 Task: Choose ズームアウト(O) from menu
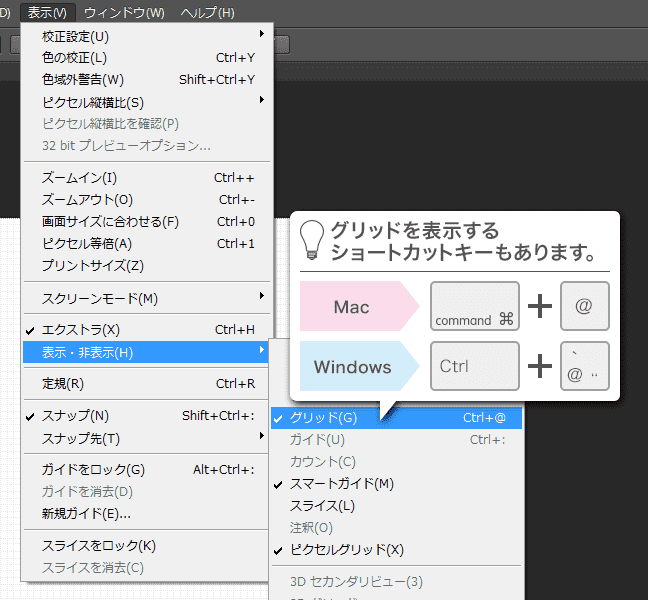[87, 200]
